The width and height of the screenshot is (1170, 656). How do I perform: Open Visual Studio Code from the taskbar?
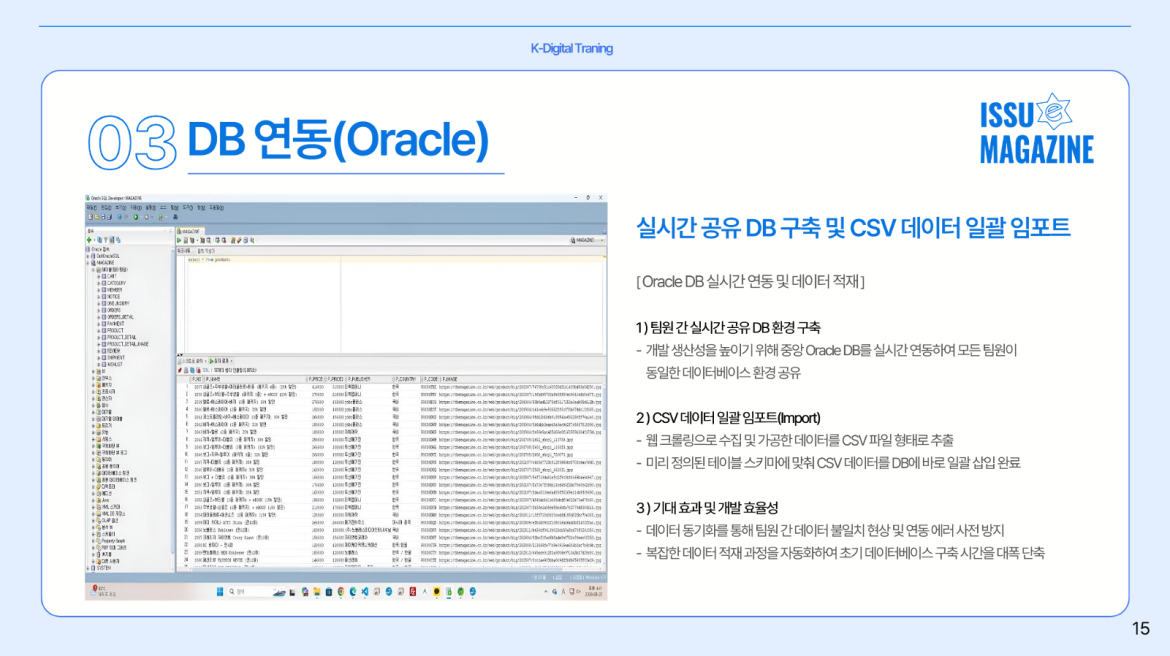coord(365,591)
